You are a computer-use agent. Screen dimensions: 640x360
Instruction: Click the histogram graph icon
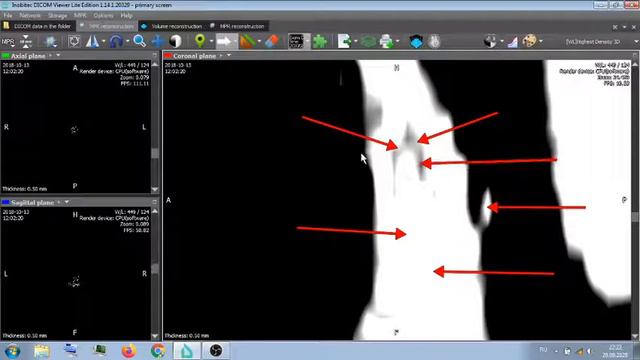513,41
